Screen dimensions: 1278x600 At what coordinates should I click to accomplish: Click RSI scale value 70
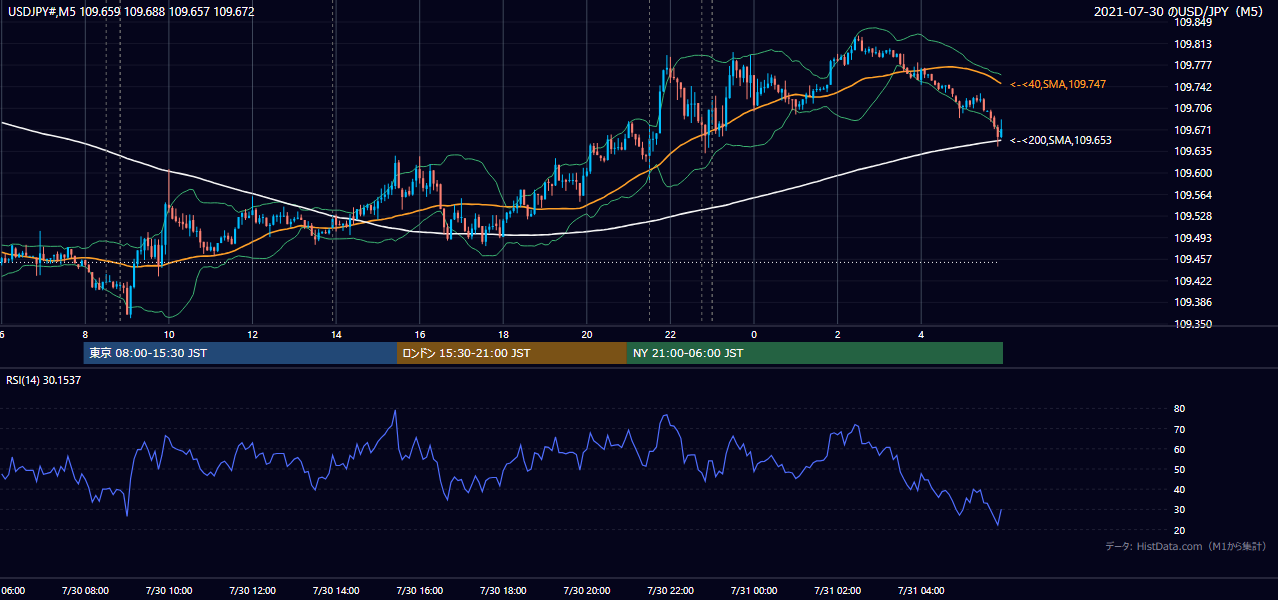pos(1180,430)
